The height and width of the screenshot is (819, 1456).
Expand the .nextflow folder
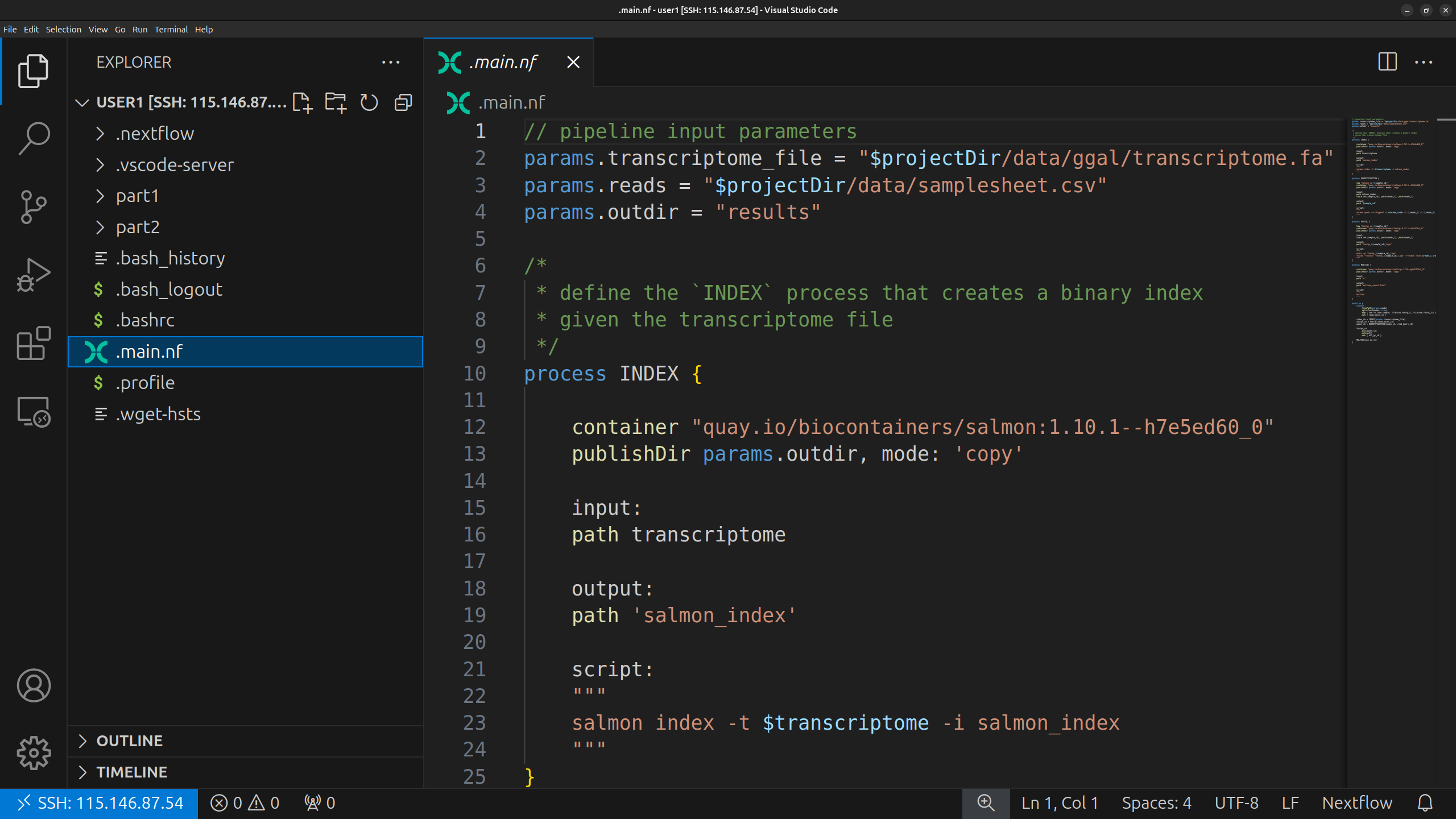(x=155, y=134)
